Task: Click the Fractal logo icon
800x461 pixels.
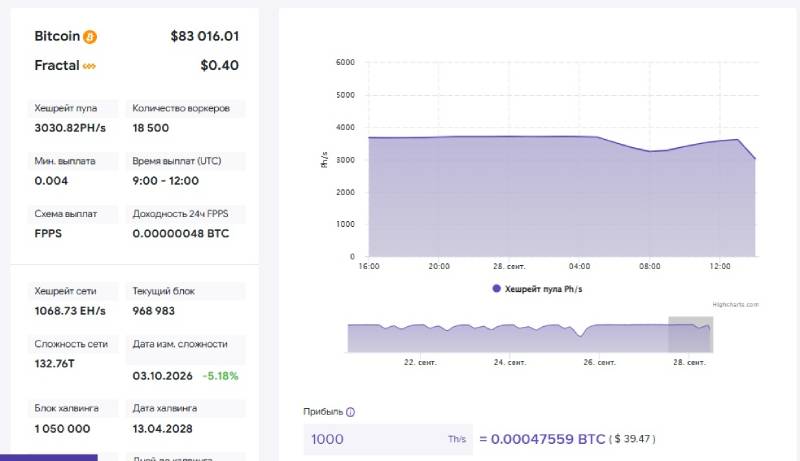Action: coord(89,66)
